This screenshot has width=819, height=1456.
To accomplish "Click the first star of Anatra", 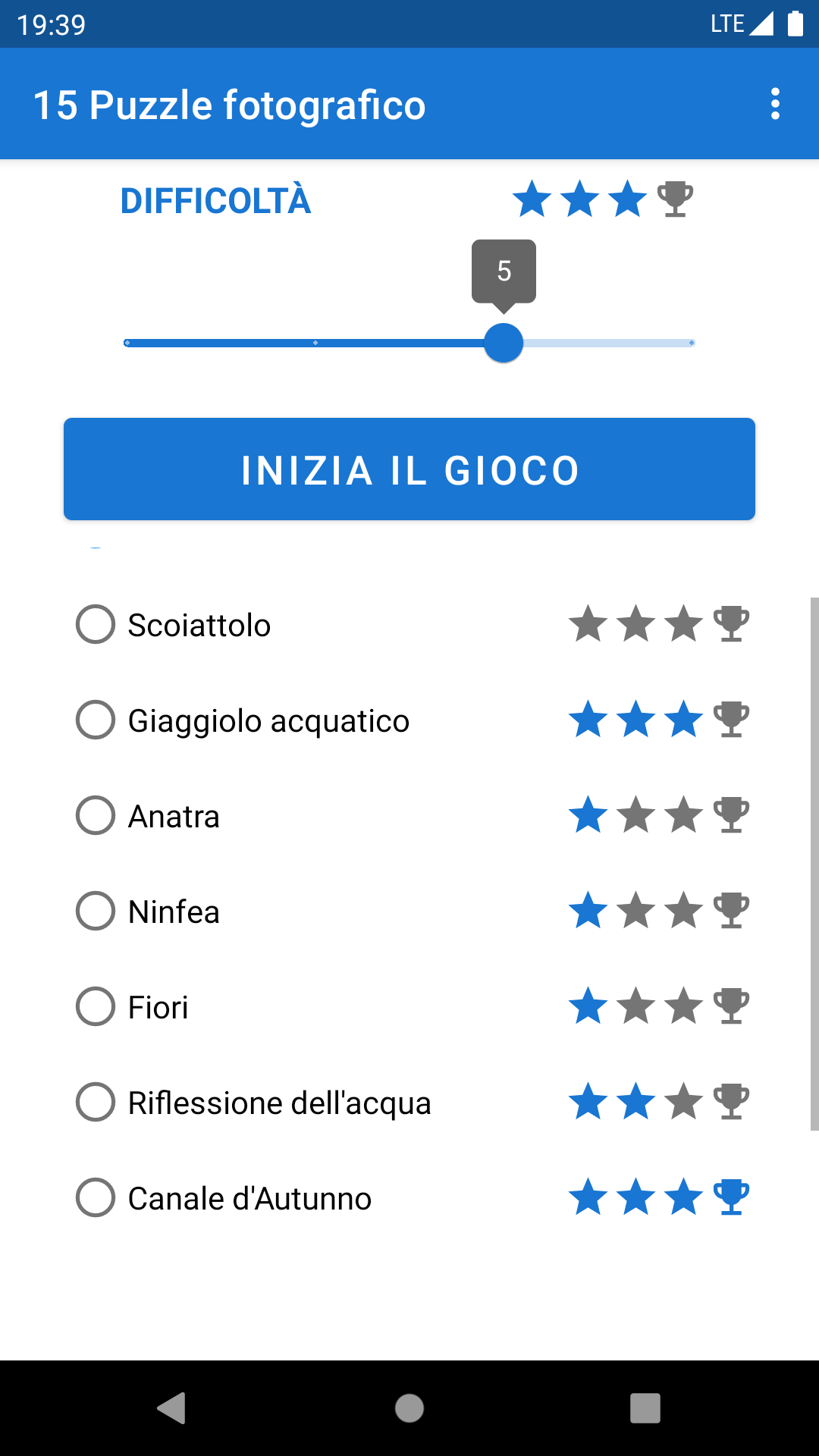I will (588, 814).
